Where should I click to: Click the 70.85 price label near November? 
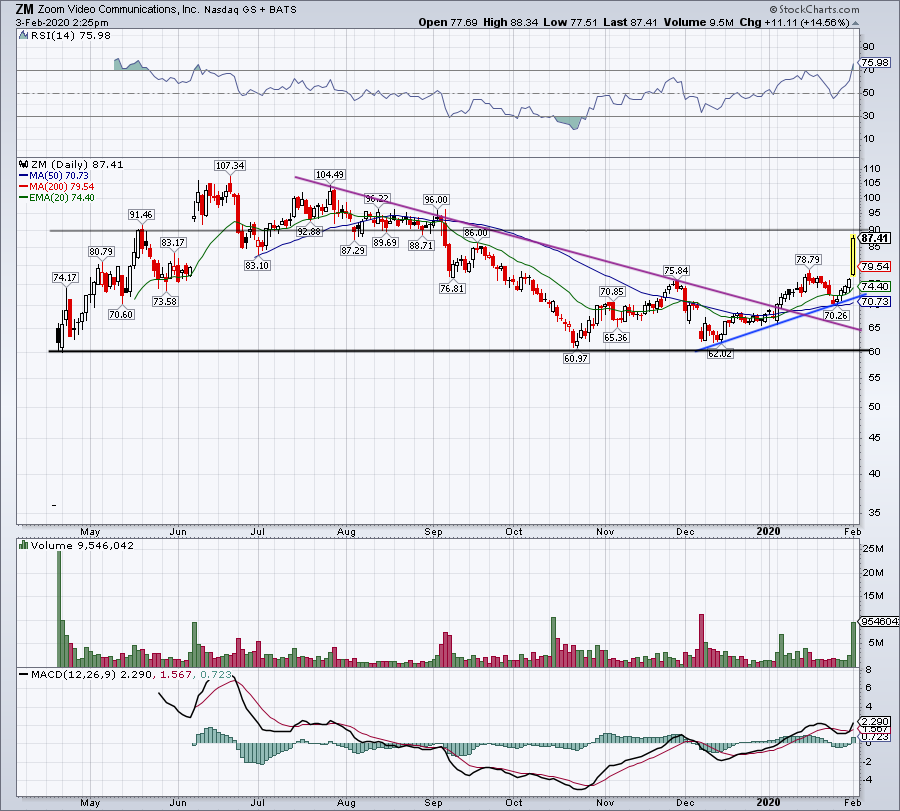(x=612, y=292)
